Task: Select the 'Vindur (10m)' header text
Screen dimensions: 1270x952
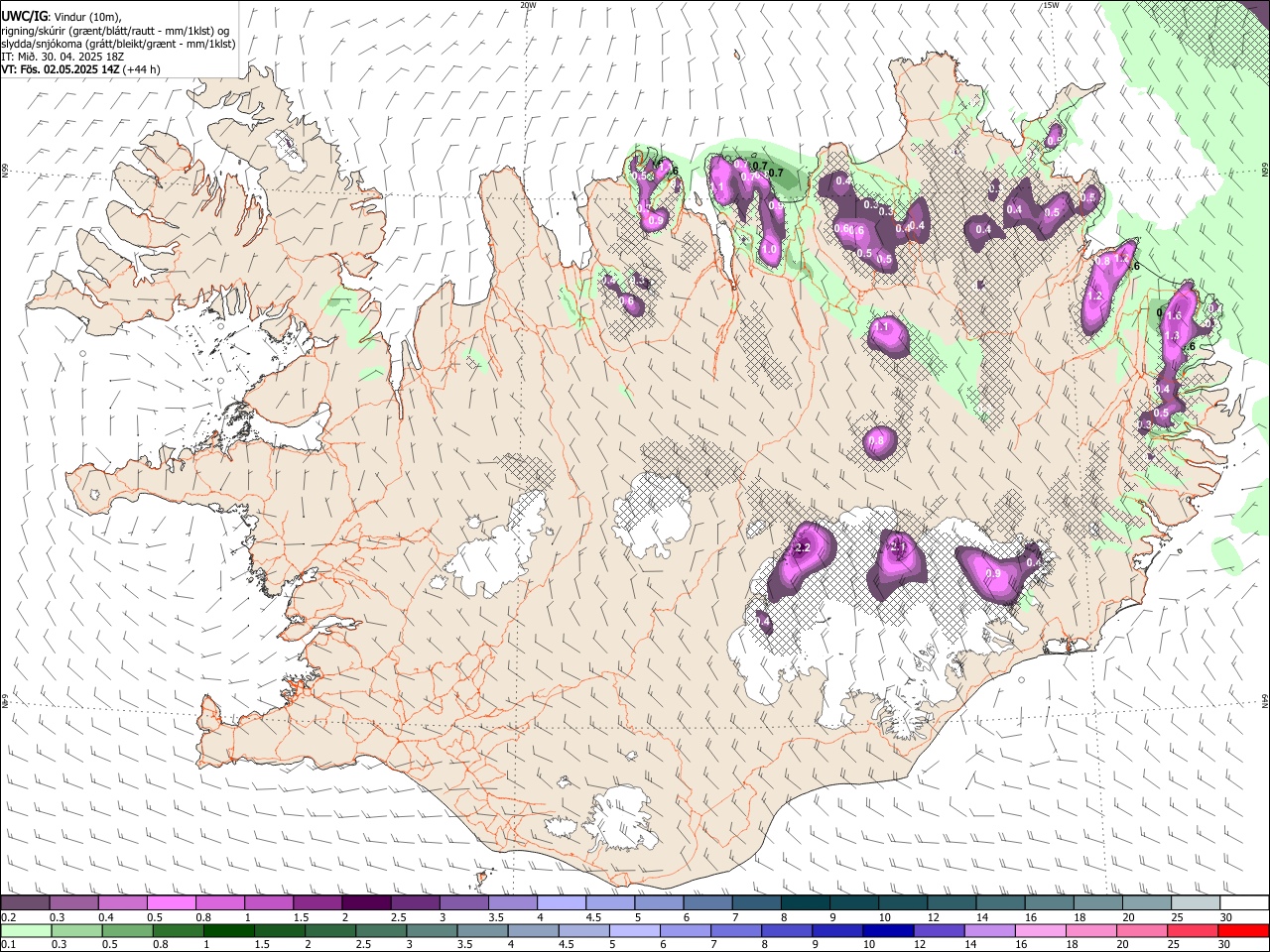Action: tap(87, 17)
